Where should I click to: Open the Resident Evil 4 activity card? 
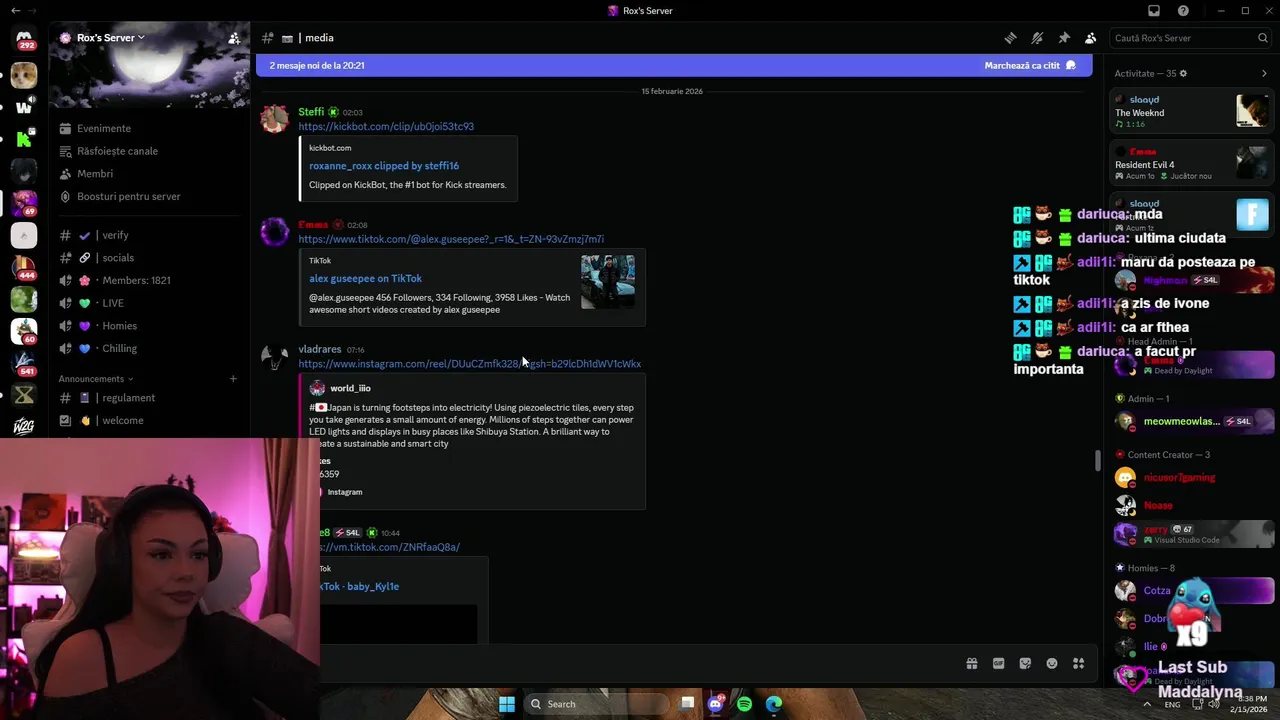pyautogui.click(x=1191, y=164)
